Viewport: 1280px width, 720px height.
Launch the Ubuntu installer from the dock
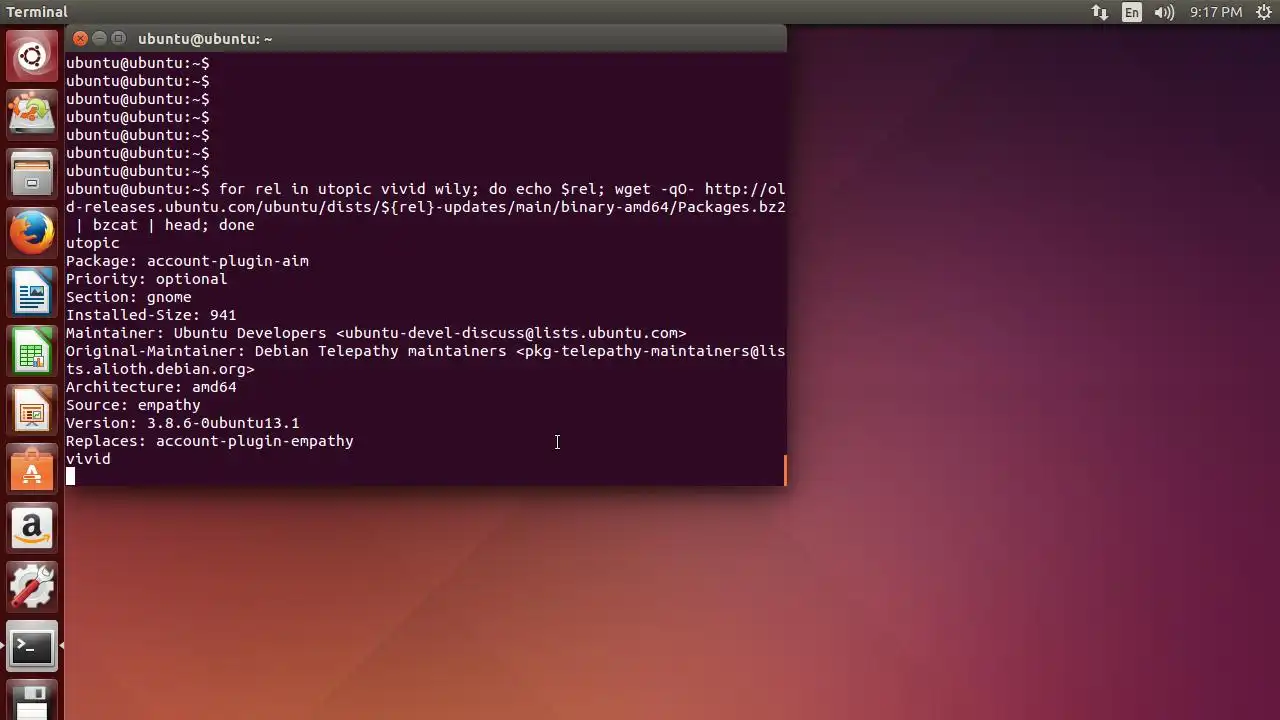(x=32, y=114)
